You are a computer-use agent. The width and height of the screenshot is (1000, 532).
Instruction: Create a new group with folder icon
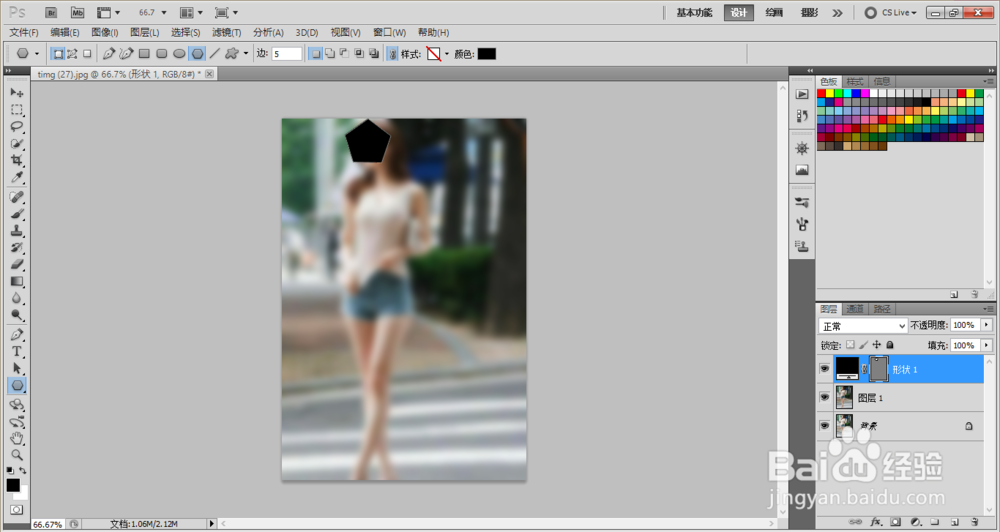click(934, 522)
